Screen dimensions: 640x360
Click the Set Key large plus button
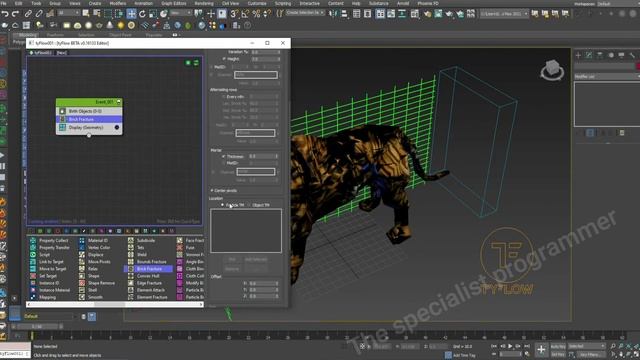[x=541, y=349]
